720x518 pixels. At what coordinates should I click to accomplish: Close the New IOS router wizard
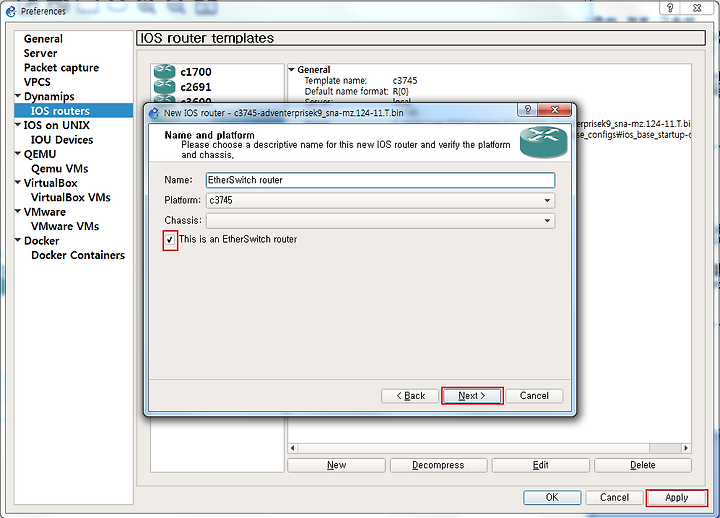coord(555,109)
